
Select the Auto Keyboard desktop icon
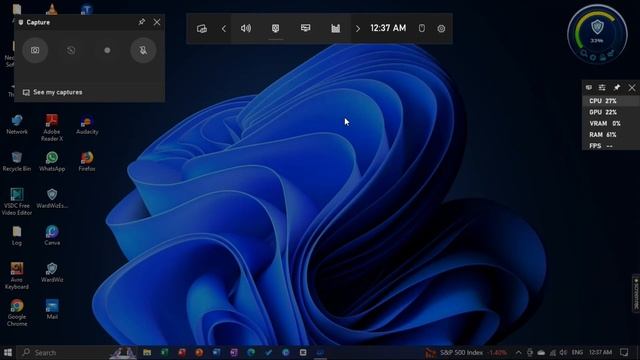point(17,276)
